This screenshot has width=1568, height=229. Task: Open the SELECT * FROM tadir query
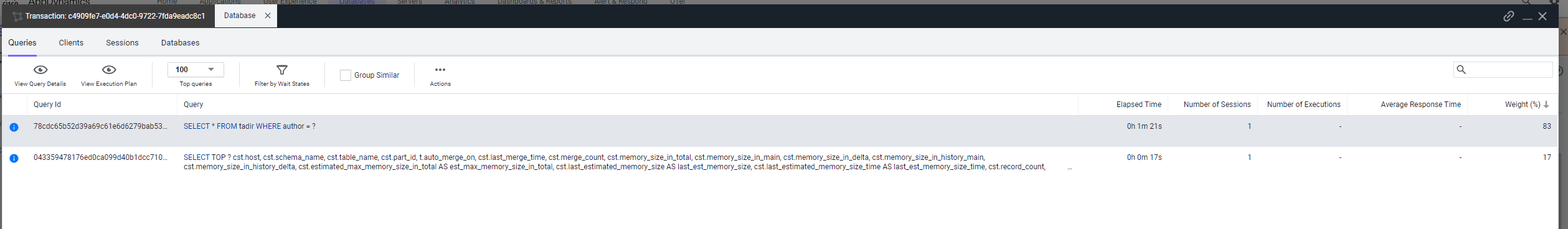coord(250,126)
